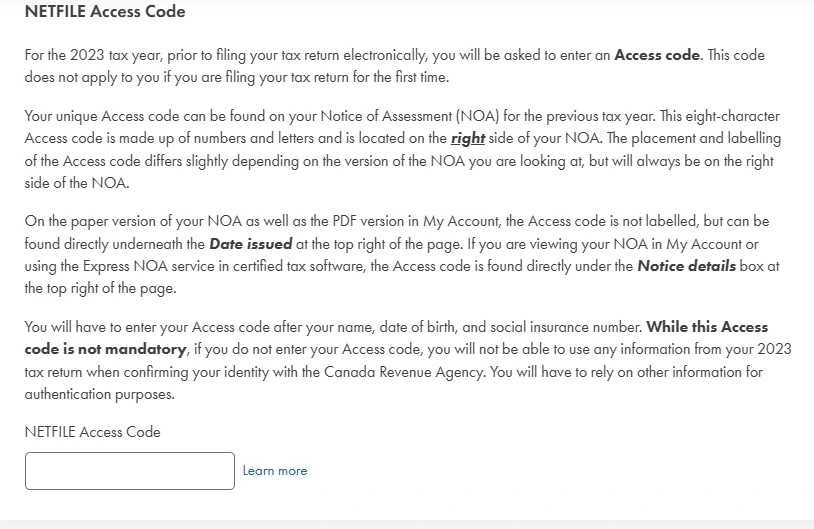Viewport: 814px width, 529px height.
Task: Click bold "Access code" in first paragraph
Action: click(x=657, y=55)
